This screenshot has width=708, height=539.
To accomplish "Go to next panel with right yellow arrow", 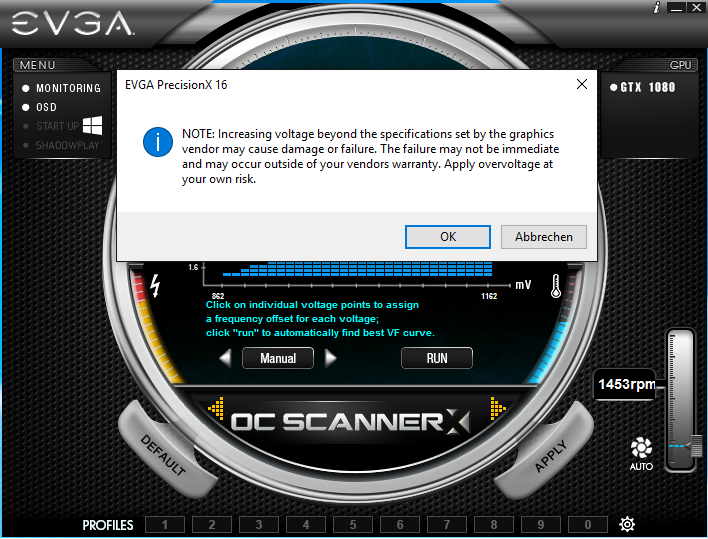I will (x=498, y=409).
